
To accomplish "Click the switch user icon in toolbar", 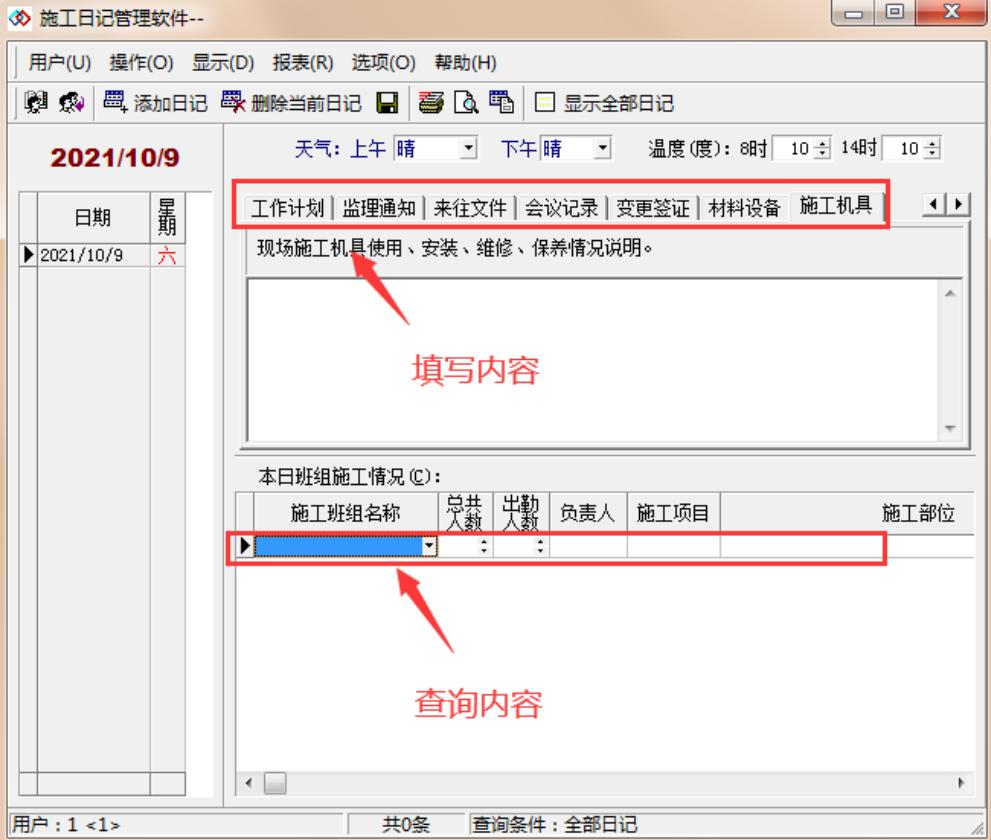I will [71, 102].
